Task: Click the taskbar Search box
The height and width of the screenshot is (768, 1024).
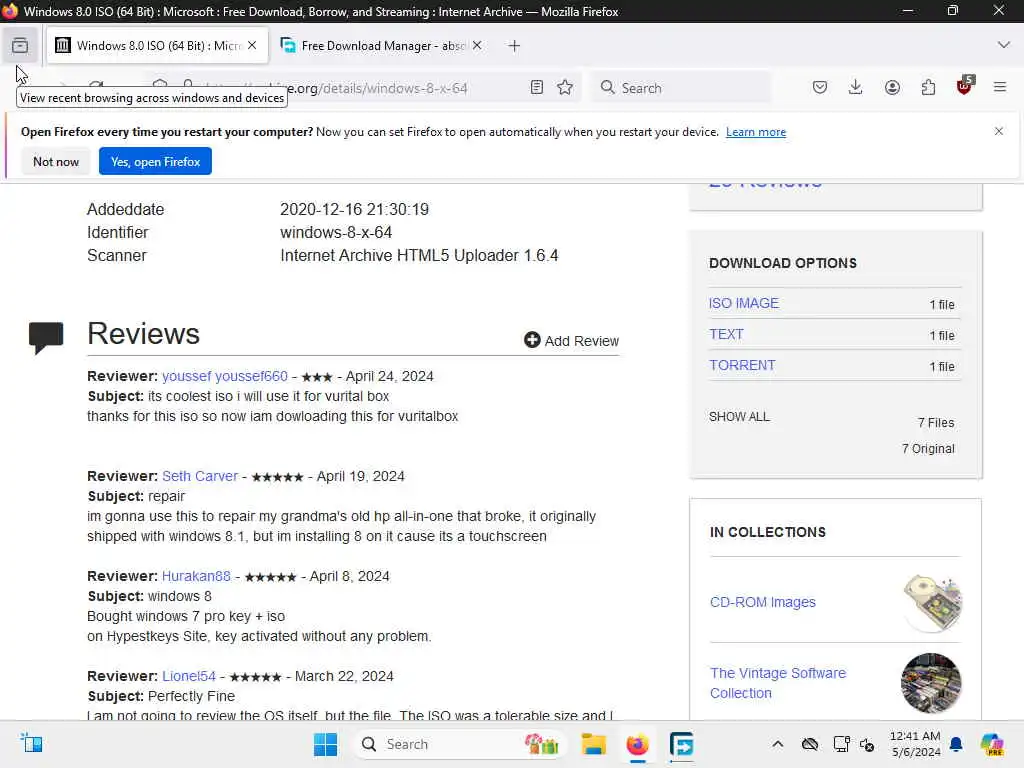Action: 460,744
